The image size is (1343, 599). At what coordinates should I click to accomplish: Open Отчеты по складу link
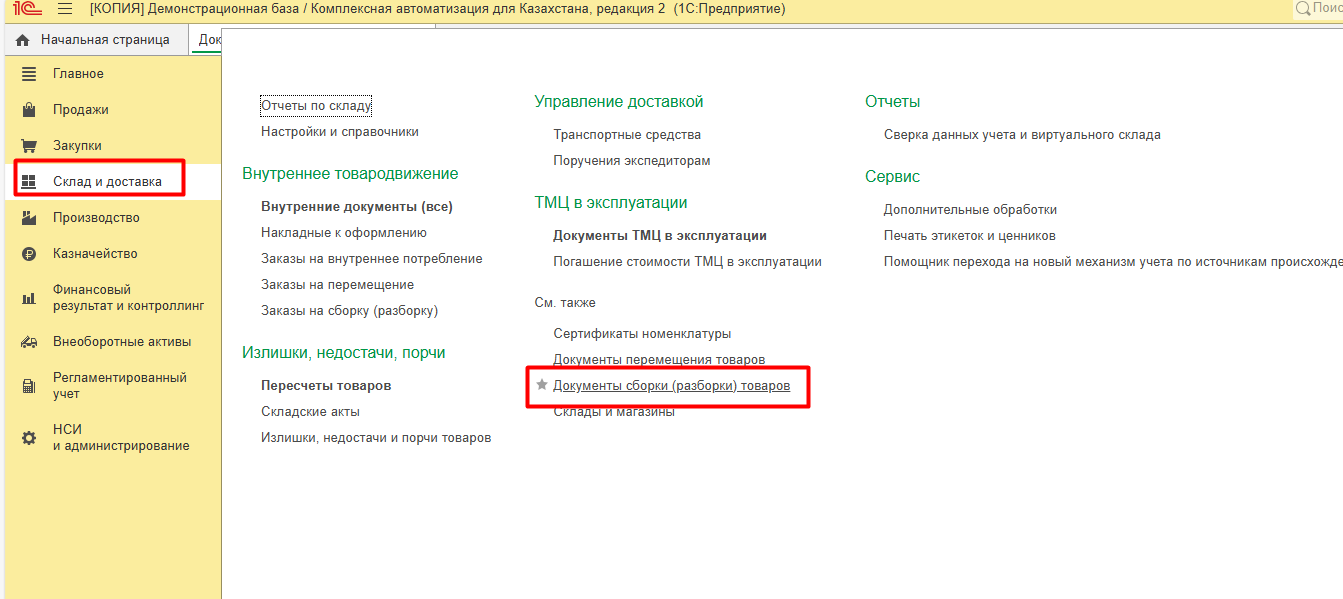316,105
